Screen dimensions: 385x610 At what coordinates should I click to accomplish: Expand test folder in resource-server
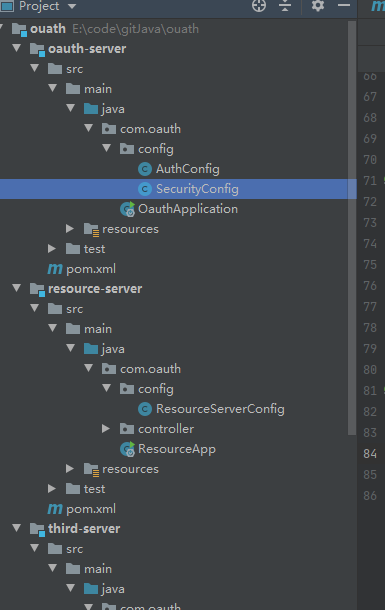pos(52,489)
